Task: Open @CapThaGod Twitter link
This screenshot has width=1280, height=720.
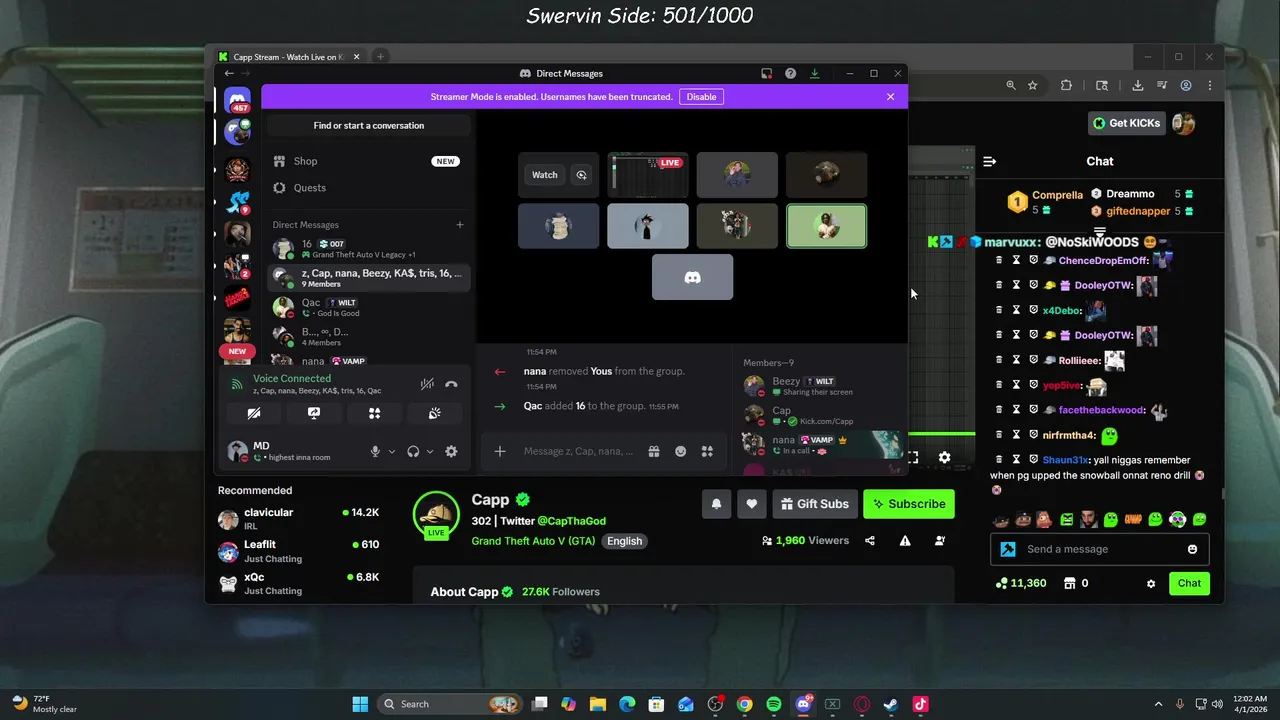Action: point(571,521)
